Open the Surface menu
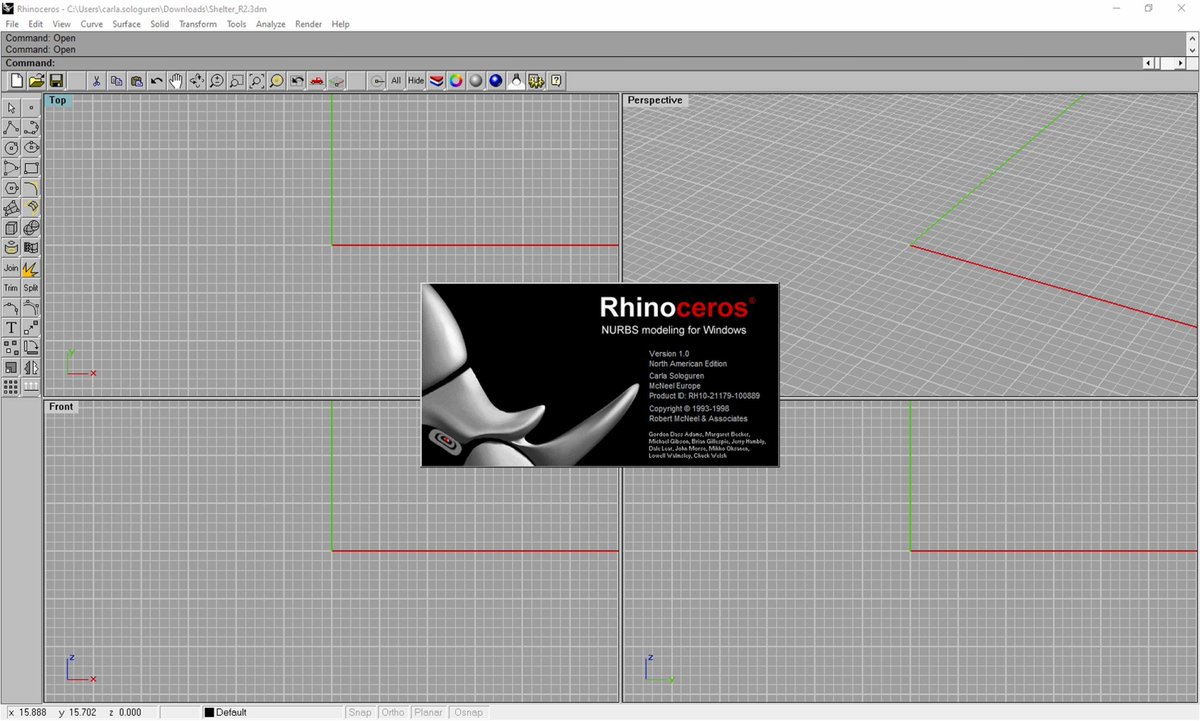The image size is (1200, 721). pos(127,24)
